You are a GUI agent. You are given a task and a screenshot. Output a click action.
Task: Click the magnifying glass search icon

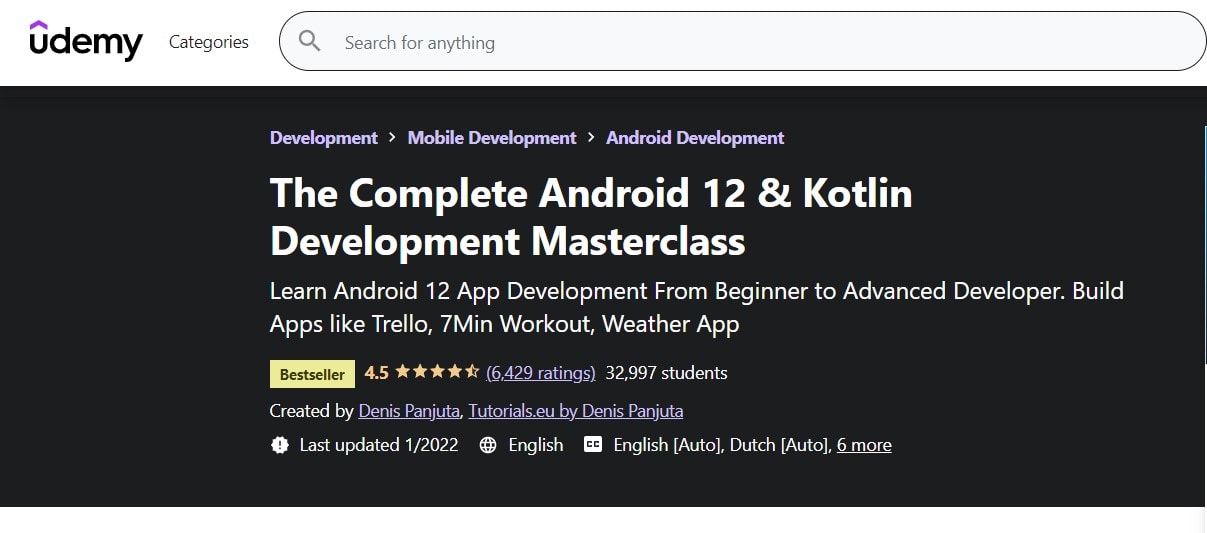point(310,42)
